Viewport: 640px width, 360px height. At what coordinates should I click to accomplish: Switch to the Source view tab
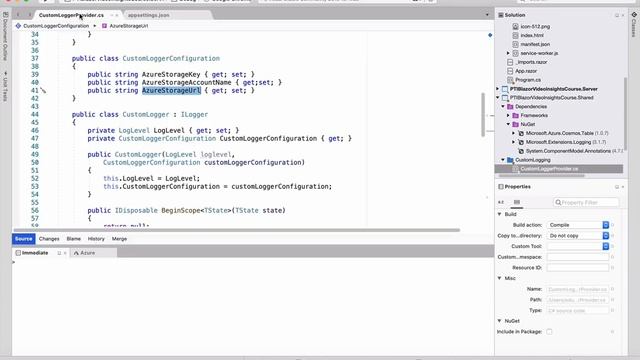click(x=24, y=239)
